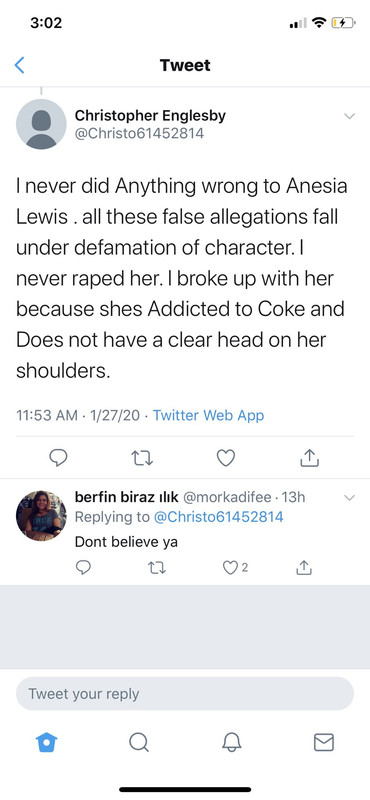The height and width of the screenshot is (800, 370).
Task: Tap the back arrow in the header
Action: [x=19, y=65]
